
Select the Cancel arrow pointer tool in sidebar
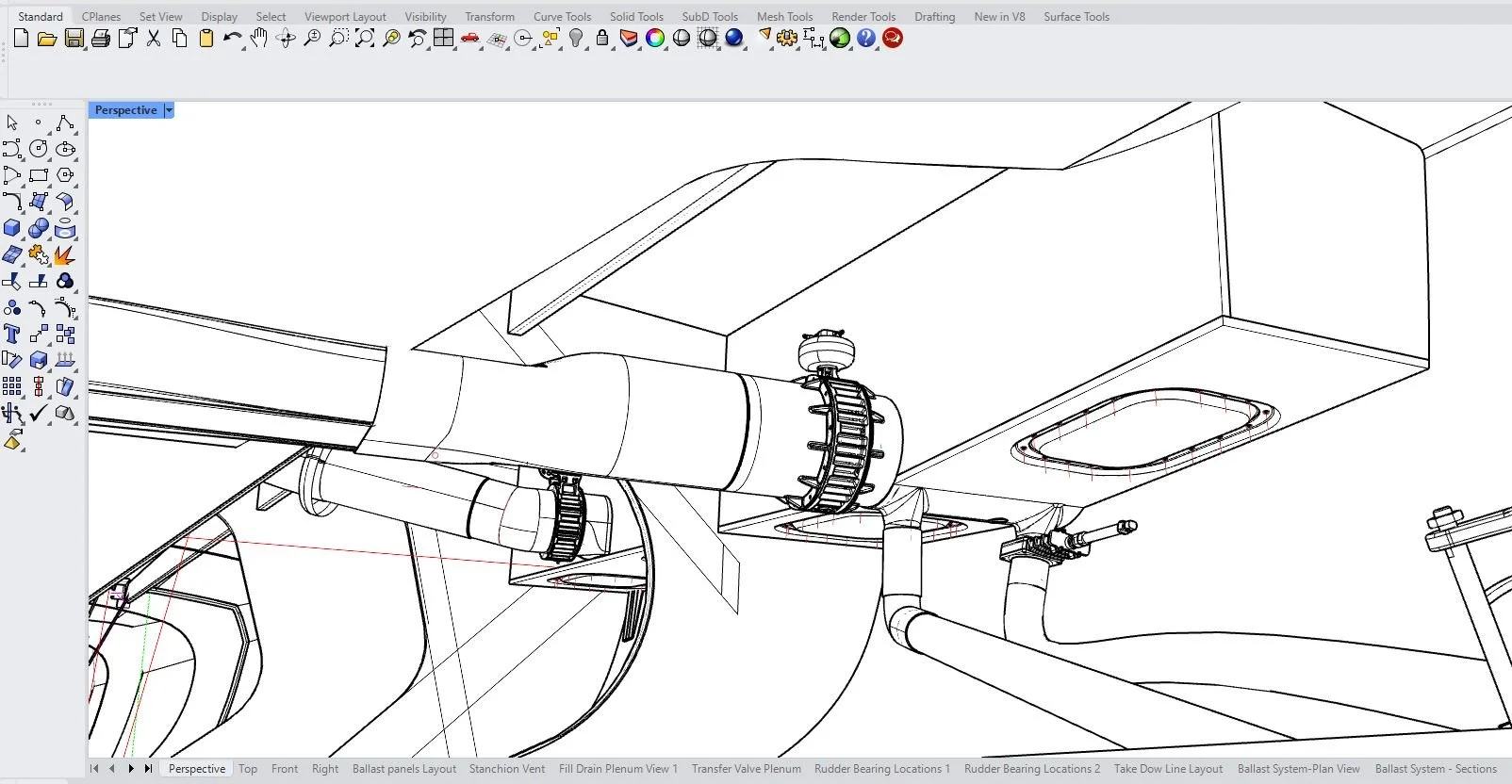click(x=12, y=122)
